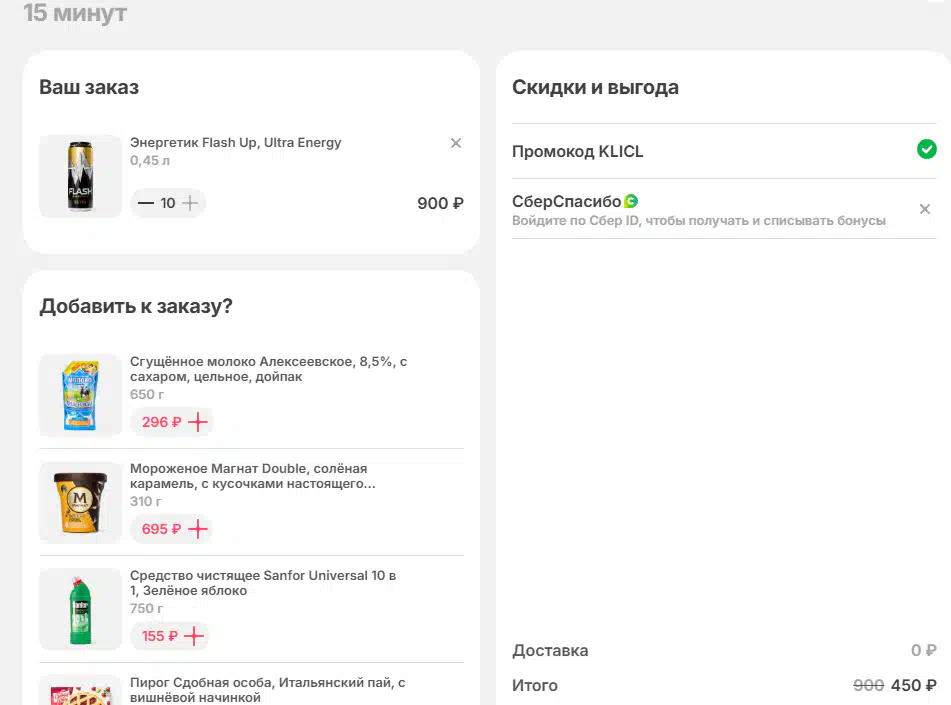Open the Сдобная особа pie thumbnail
The width and height of the screenshot is (951, 705).
pyautogui.click(x=80, y=690)
